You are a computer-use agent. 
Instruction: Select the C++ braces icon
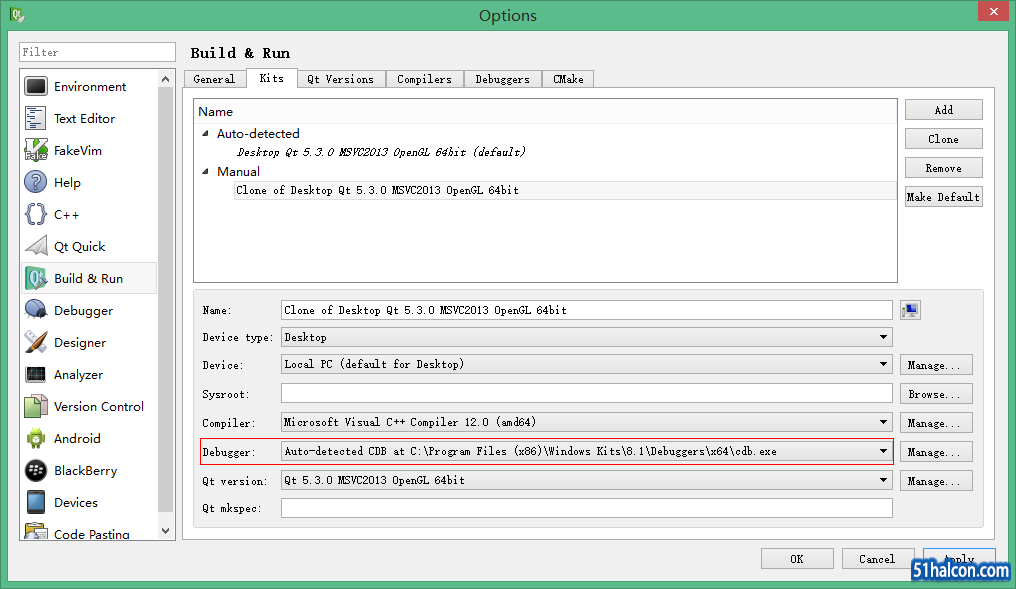tap(36, 214)
